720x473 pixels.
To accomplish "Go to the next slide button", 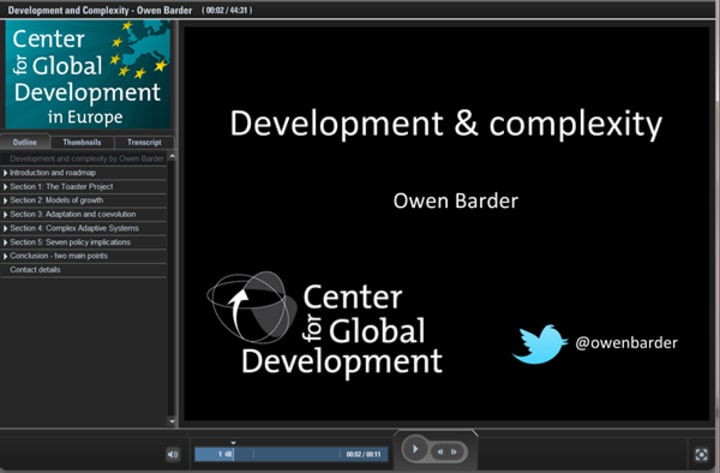I will click(454, 452).
